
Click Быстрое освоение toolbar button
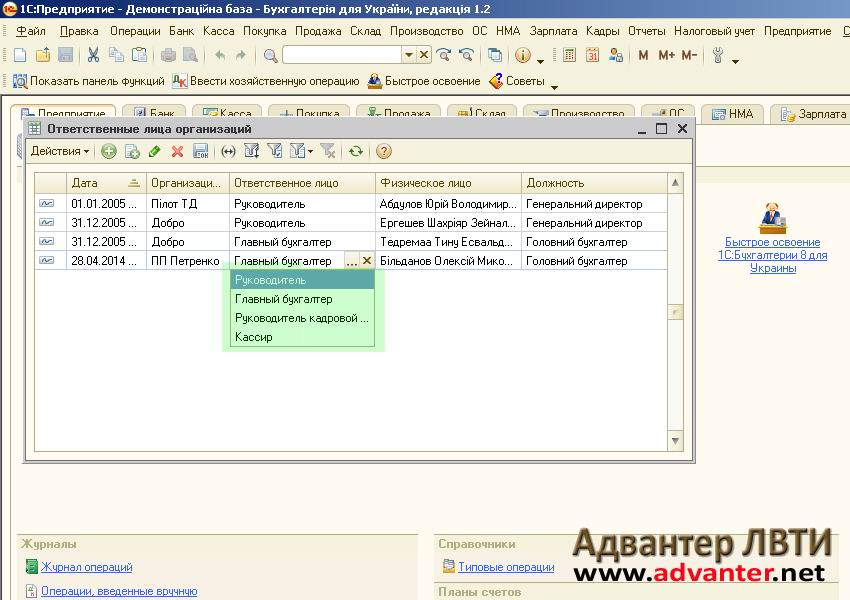(423, 81)
